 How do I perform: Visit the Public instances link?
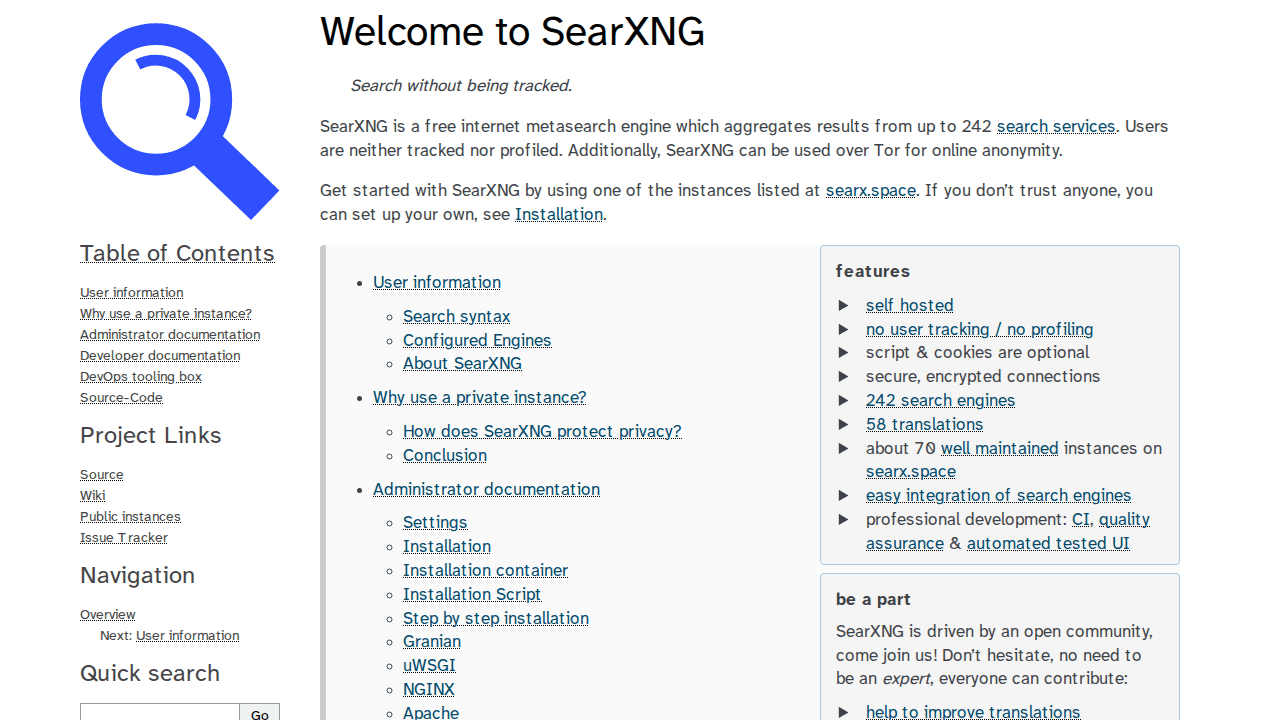[130, 516]
